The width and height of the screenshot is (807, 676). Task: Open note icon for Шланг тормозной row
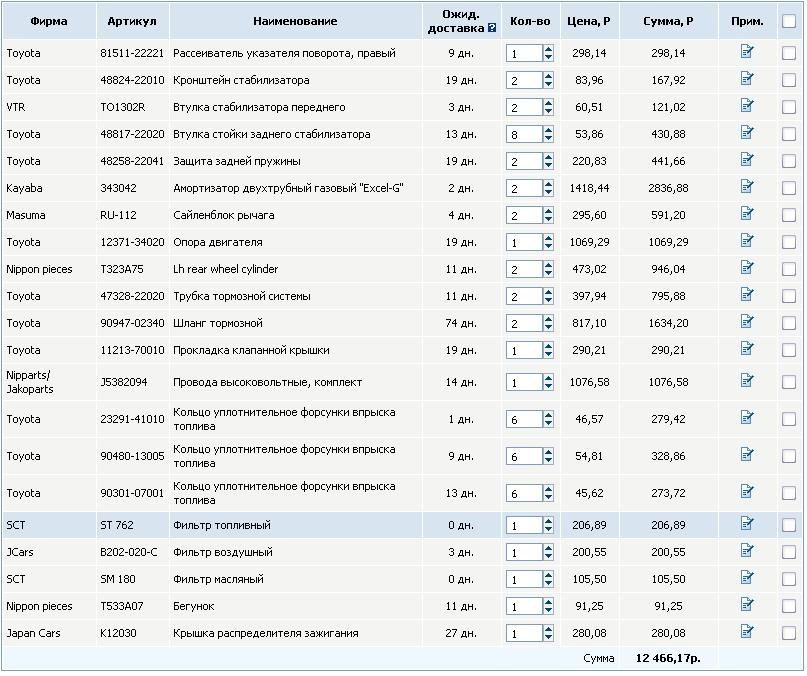747,322
